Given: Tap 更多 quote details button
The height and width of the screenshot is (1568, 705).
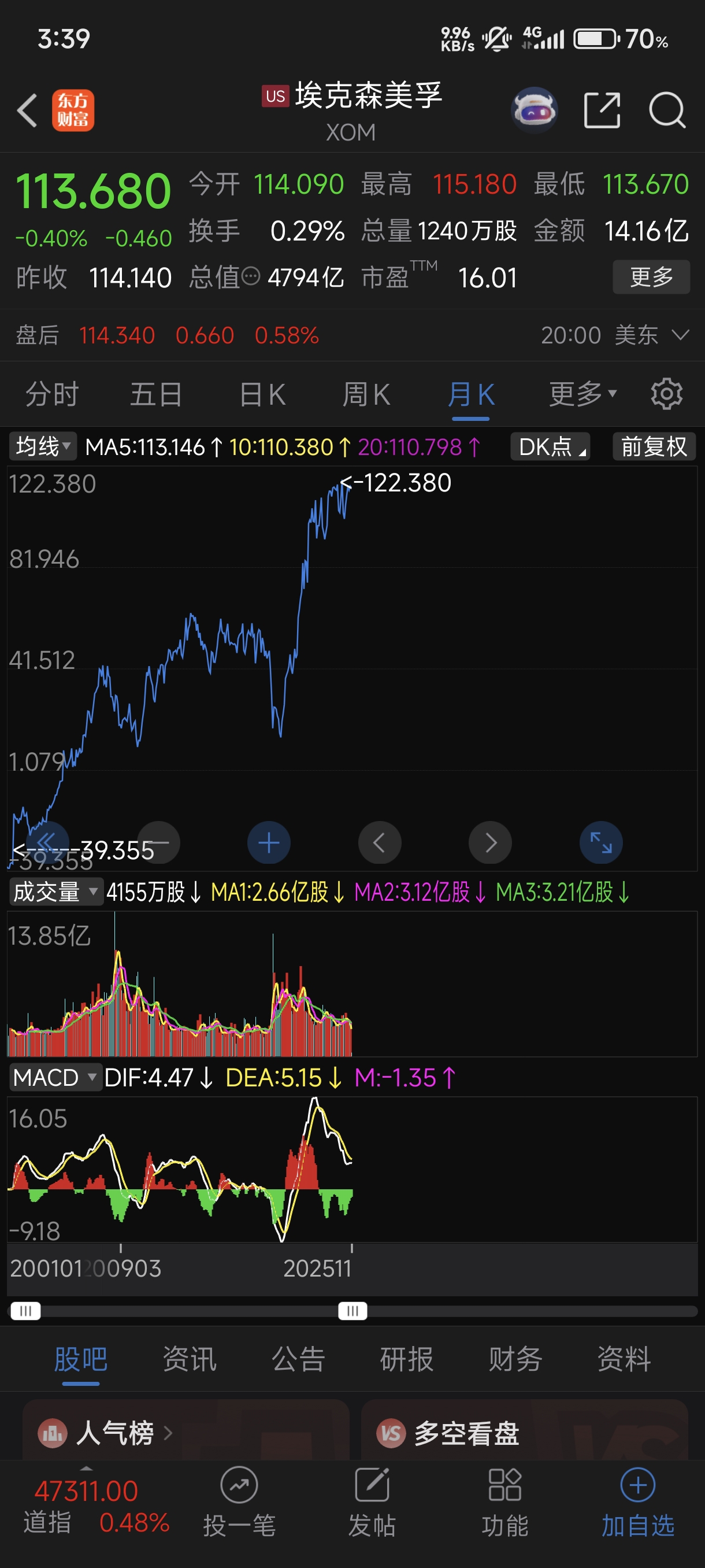Looking at the screenshot, I should point(651,277).
